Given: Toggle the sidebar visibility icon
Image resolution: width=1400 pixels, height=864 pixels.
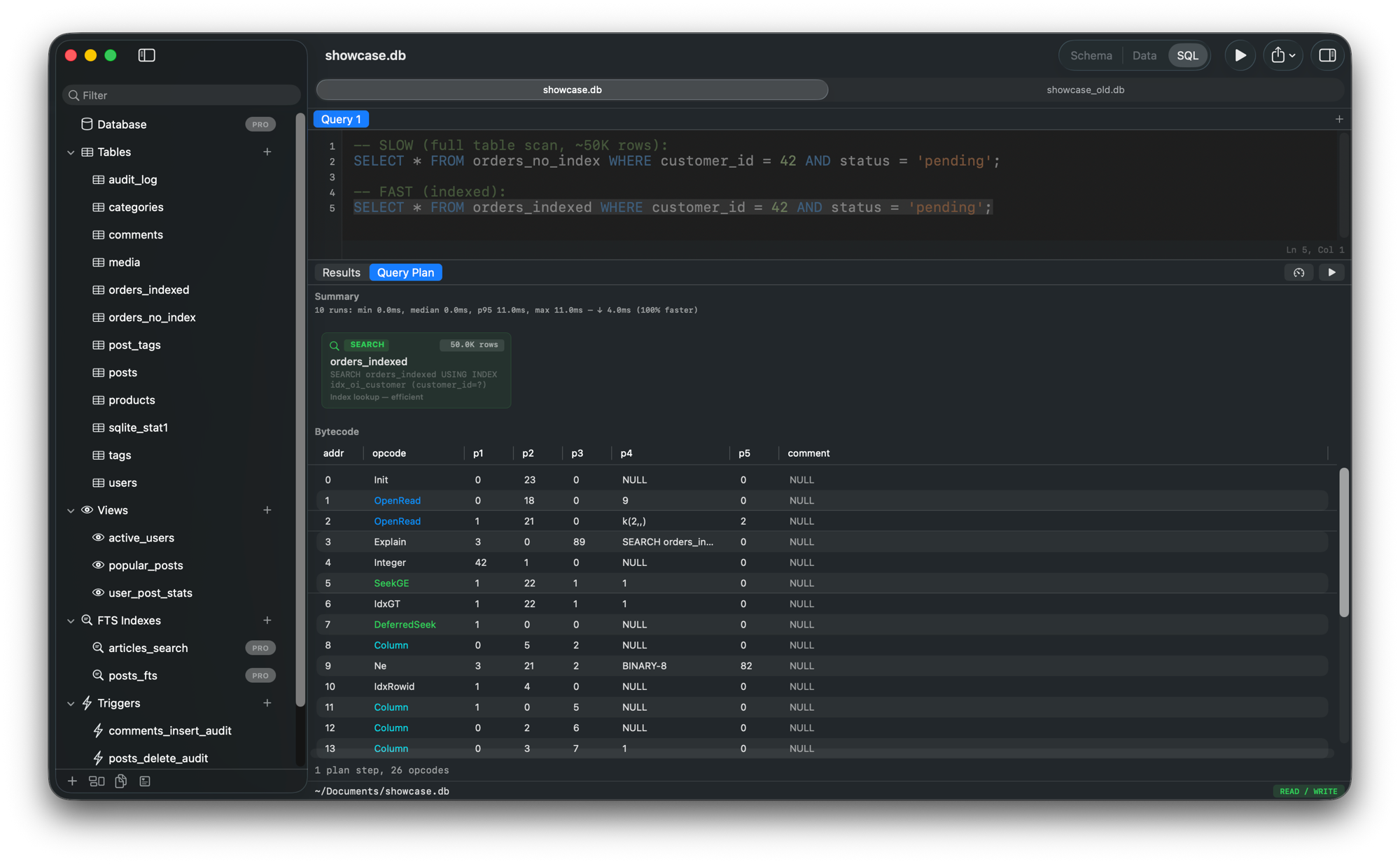Looking at the screenshot, I should coord(146,55).
